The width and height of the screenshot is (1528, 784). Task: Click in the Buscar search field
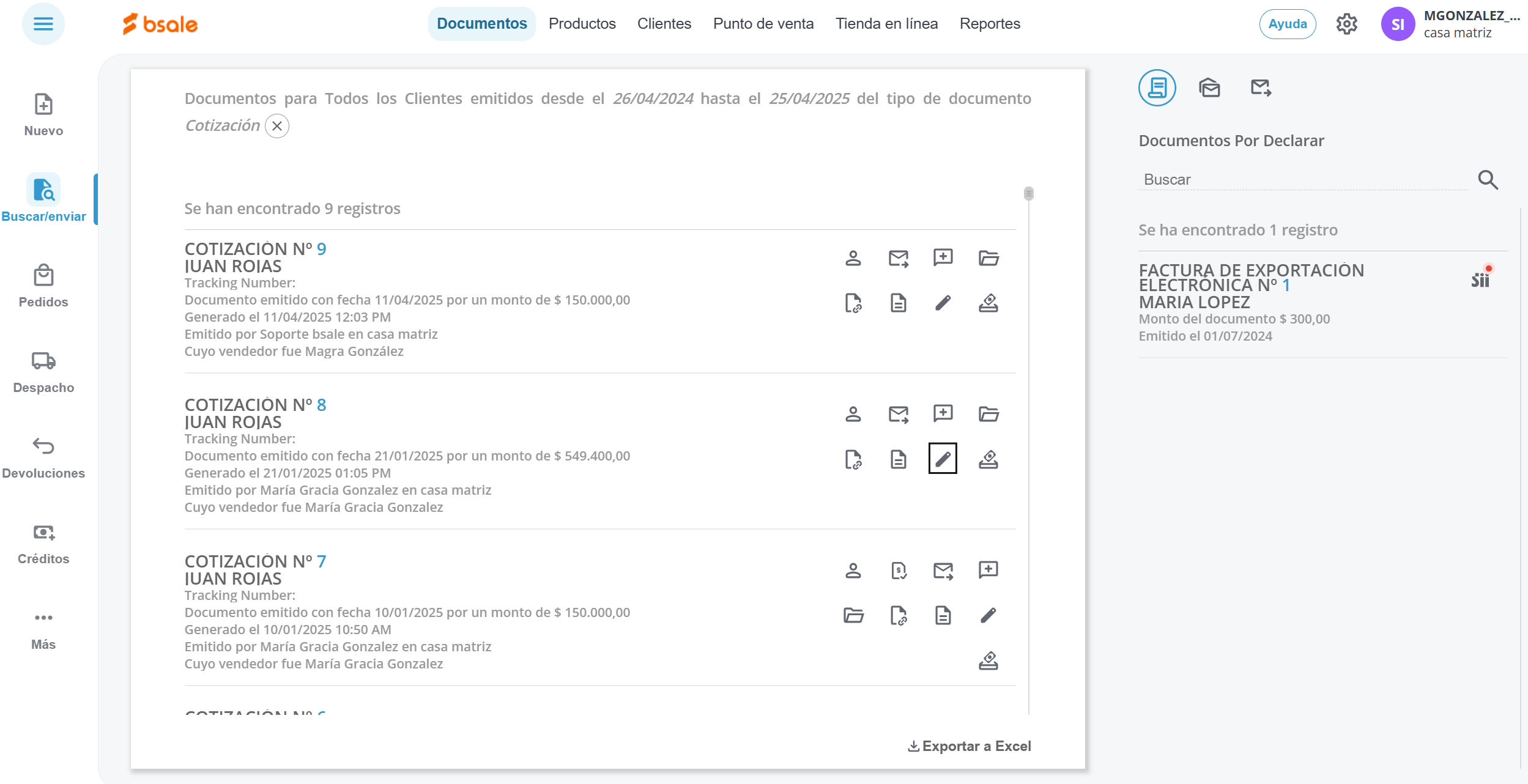click(x=1303, y=180)
